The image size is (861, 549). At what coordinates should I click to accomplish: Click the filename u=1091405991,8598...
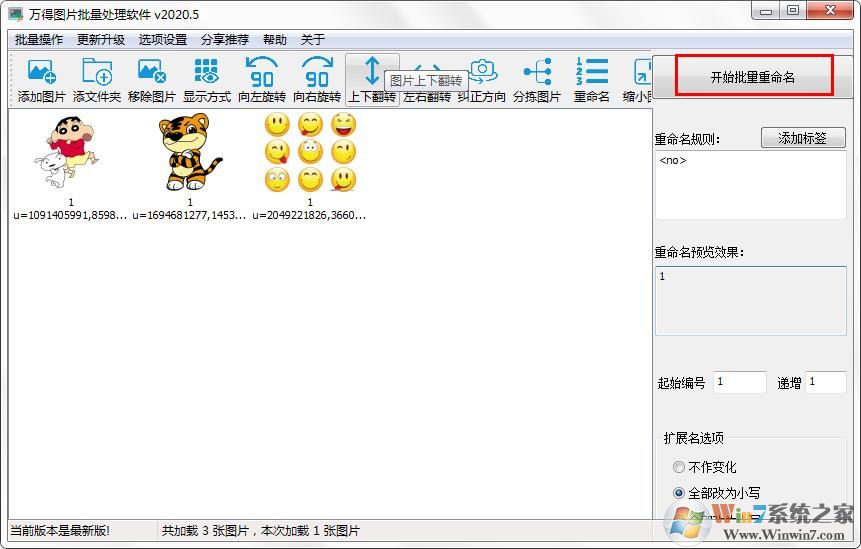tap(70, 215)
